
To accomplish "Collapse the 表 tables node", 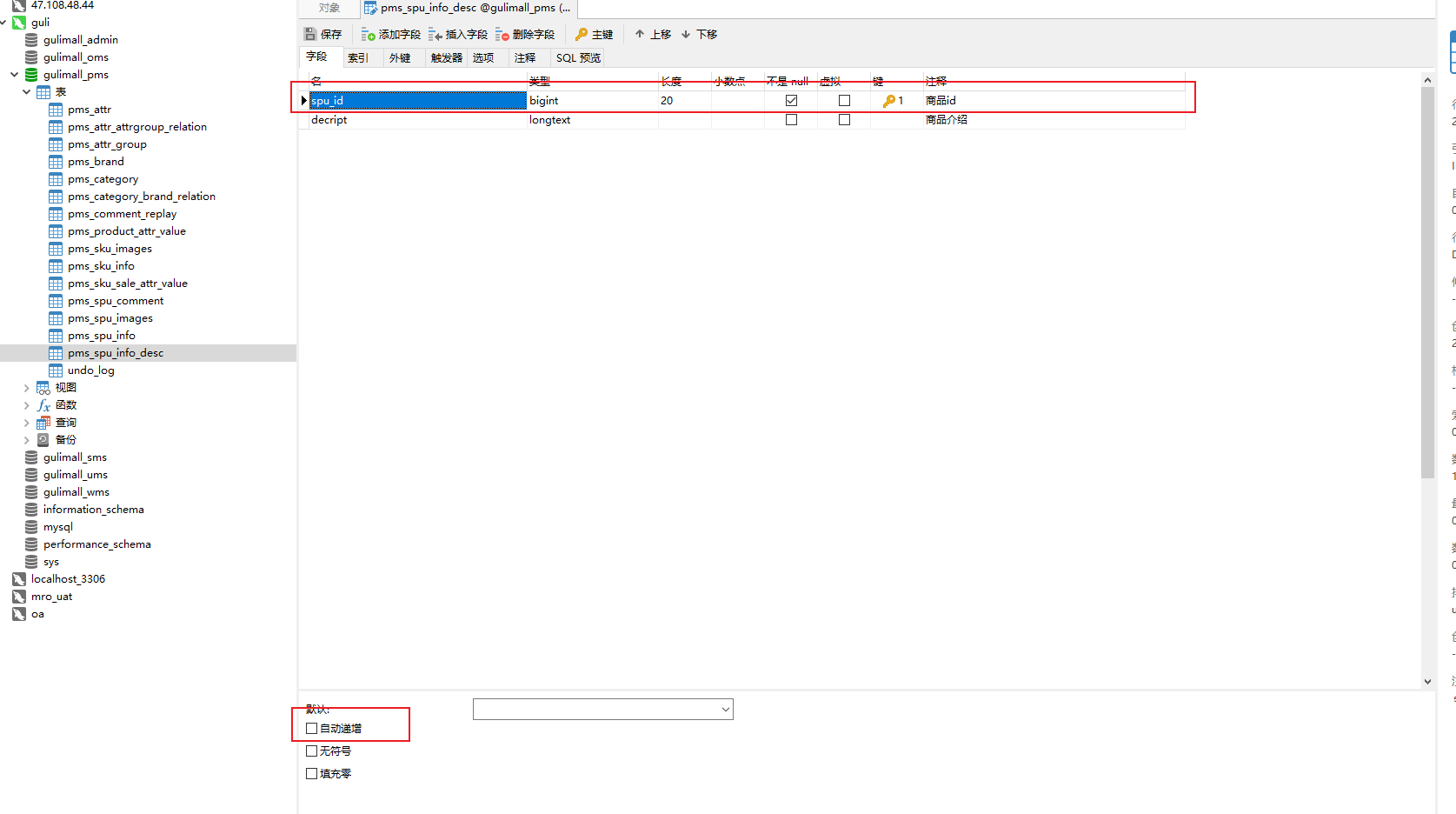I will point(27,92).
